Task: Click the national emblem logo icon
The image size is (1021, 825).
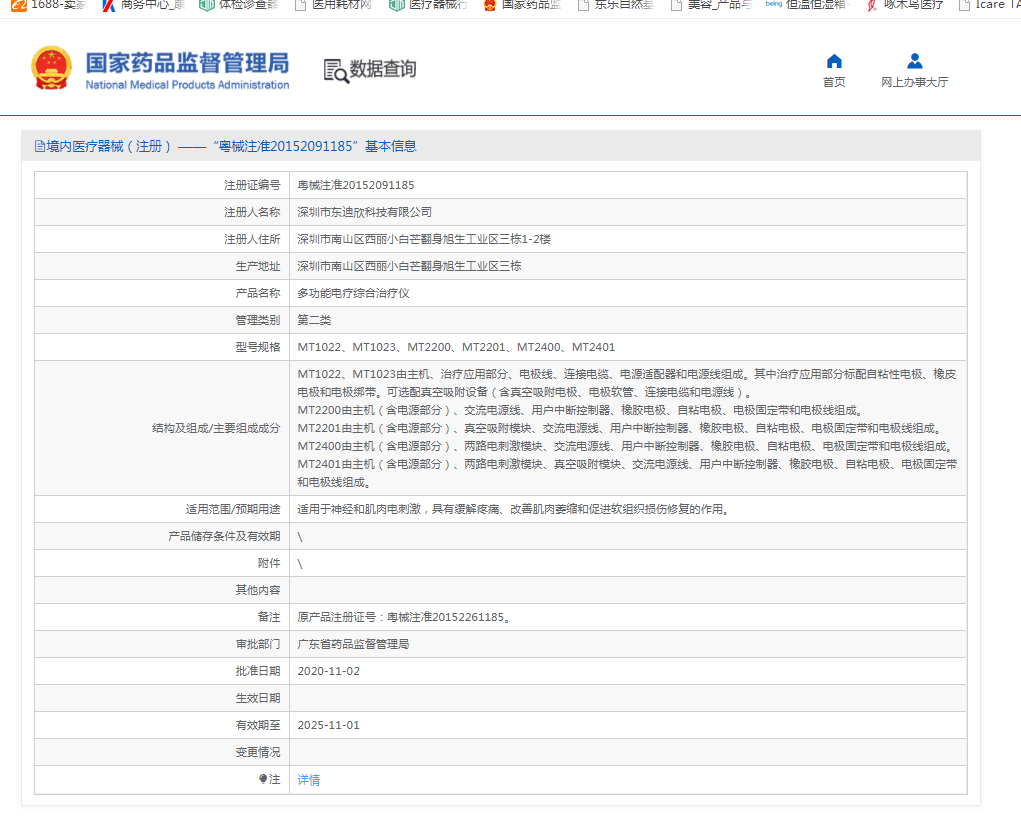Action: tap(51, 69)
